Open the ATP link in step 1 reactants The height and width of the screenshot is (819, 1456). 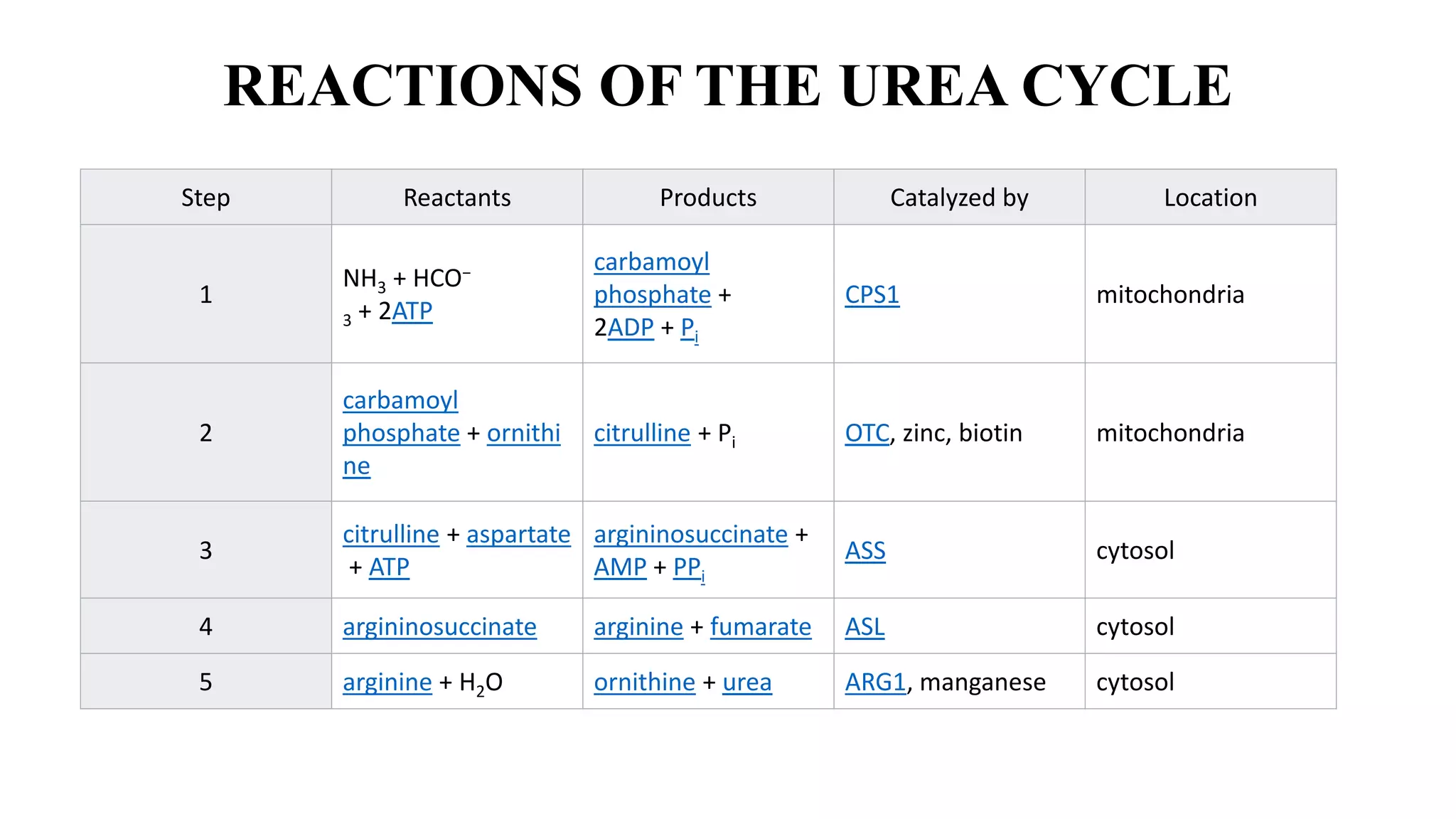coord(412,311)
